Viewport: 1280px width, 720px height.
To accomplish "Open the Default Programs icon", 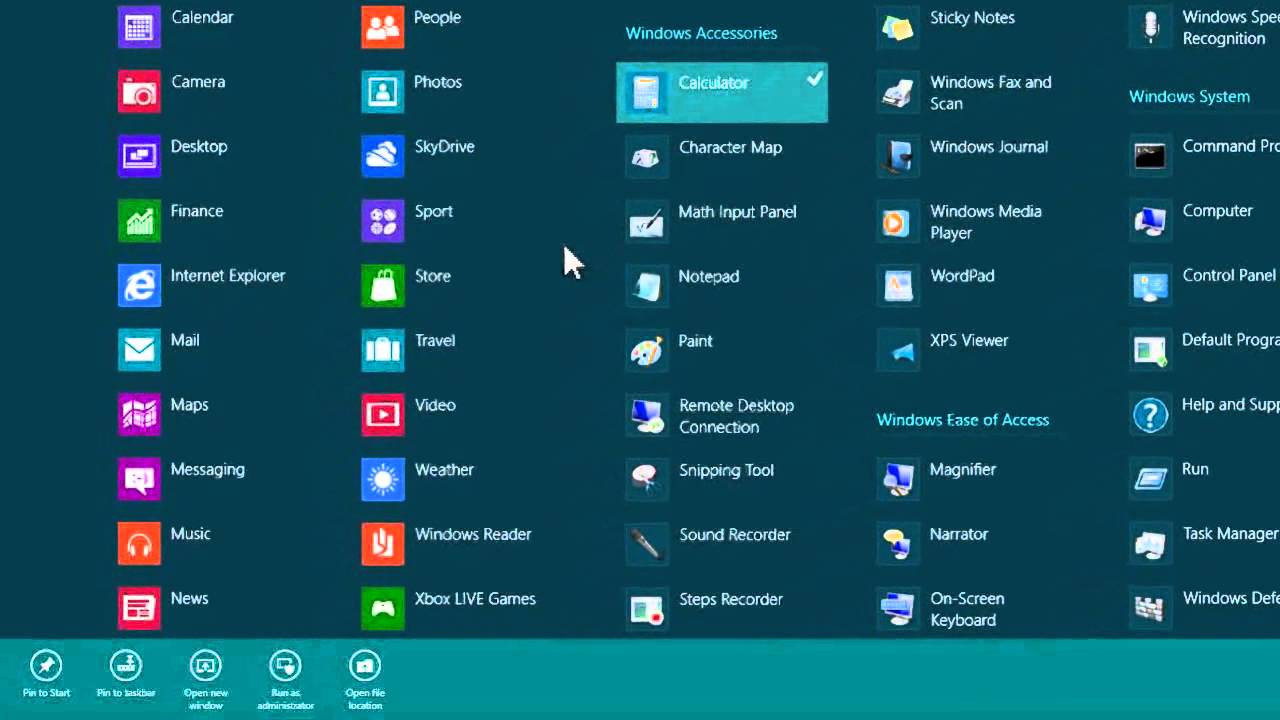I will coord(1150,350).
